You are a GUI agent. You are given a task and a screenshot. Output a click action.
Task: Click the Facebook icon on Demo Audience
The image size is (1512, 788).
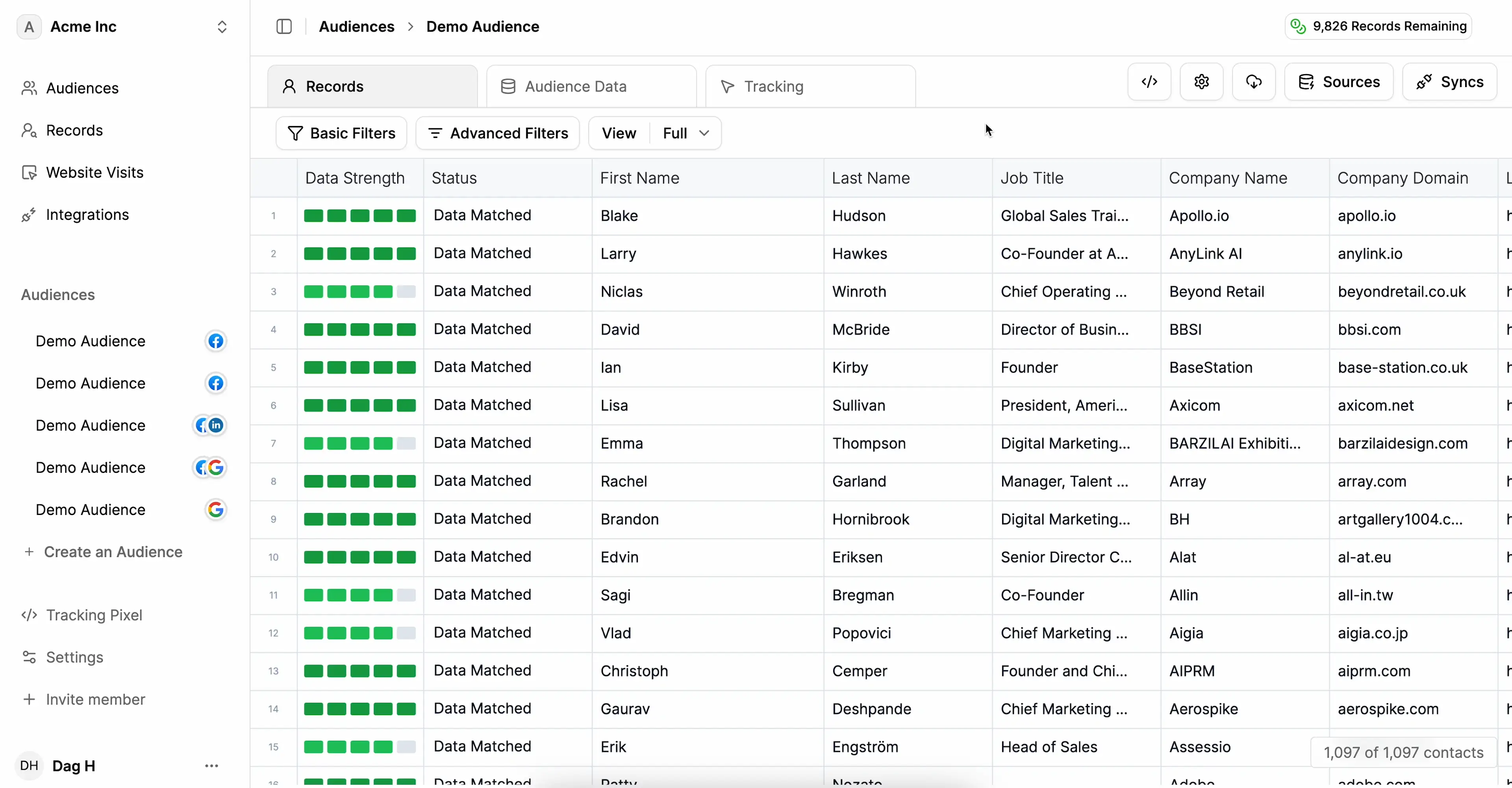click(x=215, y=340)
